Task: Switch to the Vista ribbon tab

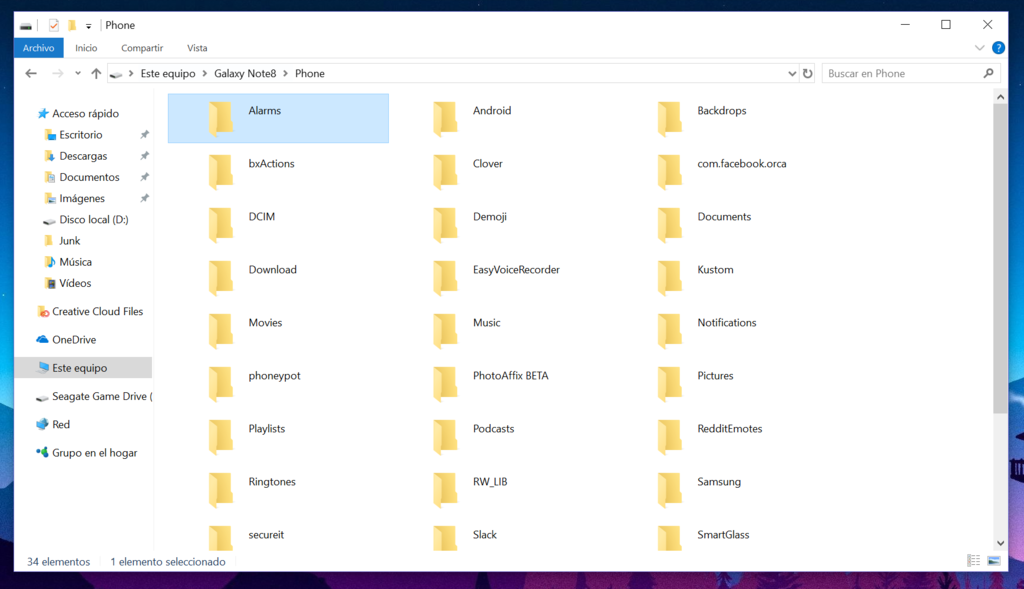Action: click(x=197, y=47)
